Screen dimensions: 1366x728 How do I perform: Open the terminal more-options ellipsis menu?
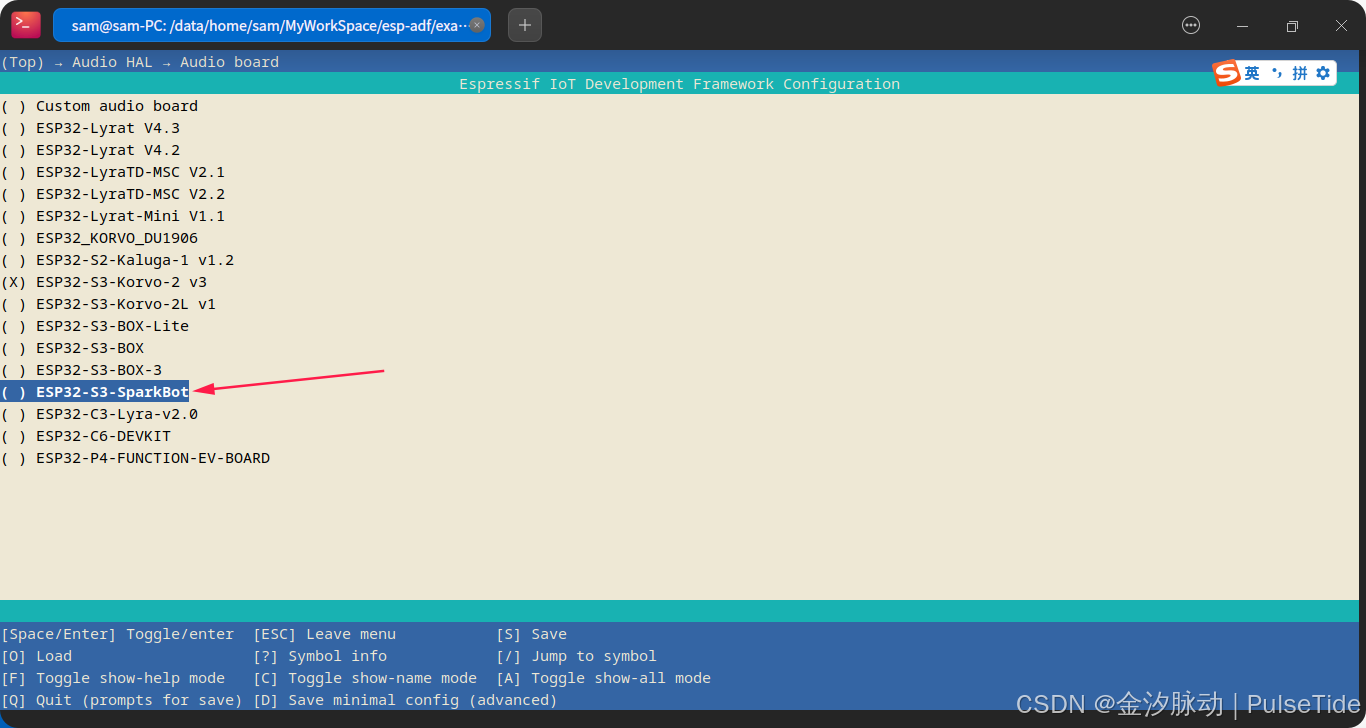(x=1190, y=25)
